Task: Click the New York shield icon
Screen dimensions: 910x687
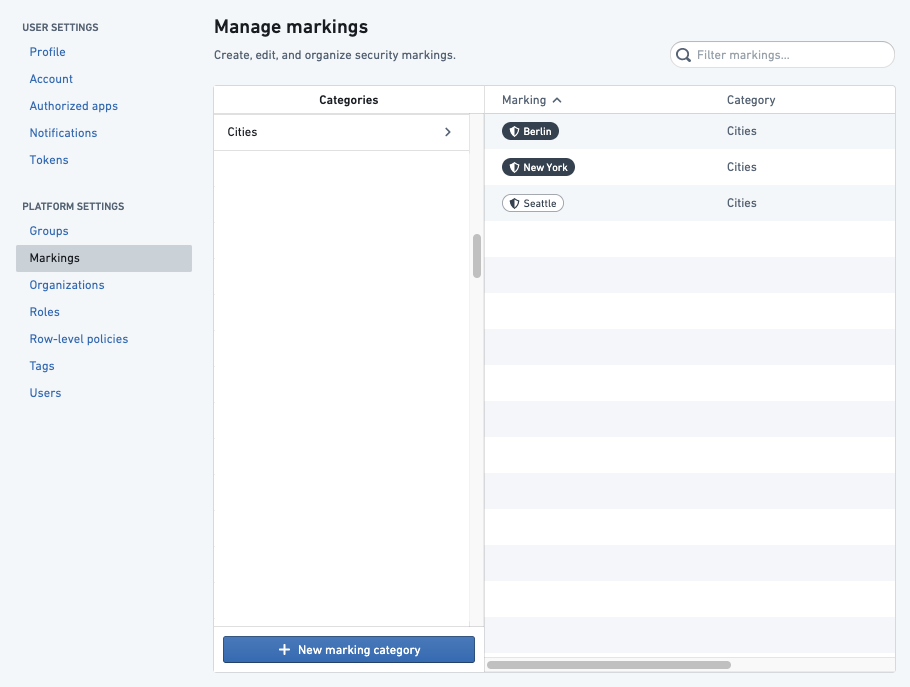Action: point(514,168)
